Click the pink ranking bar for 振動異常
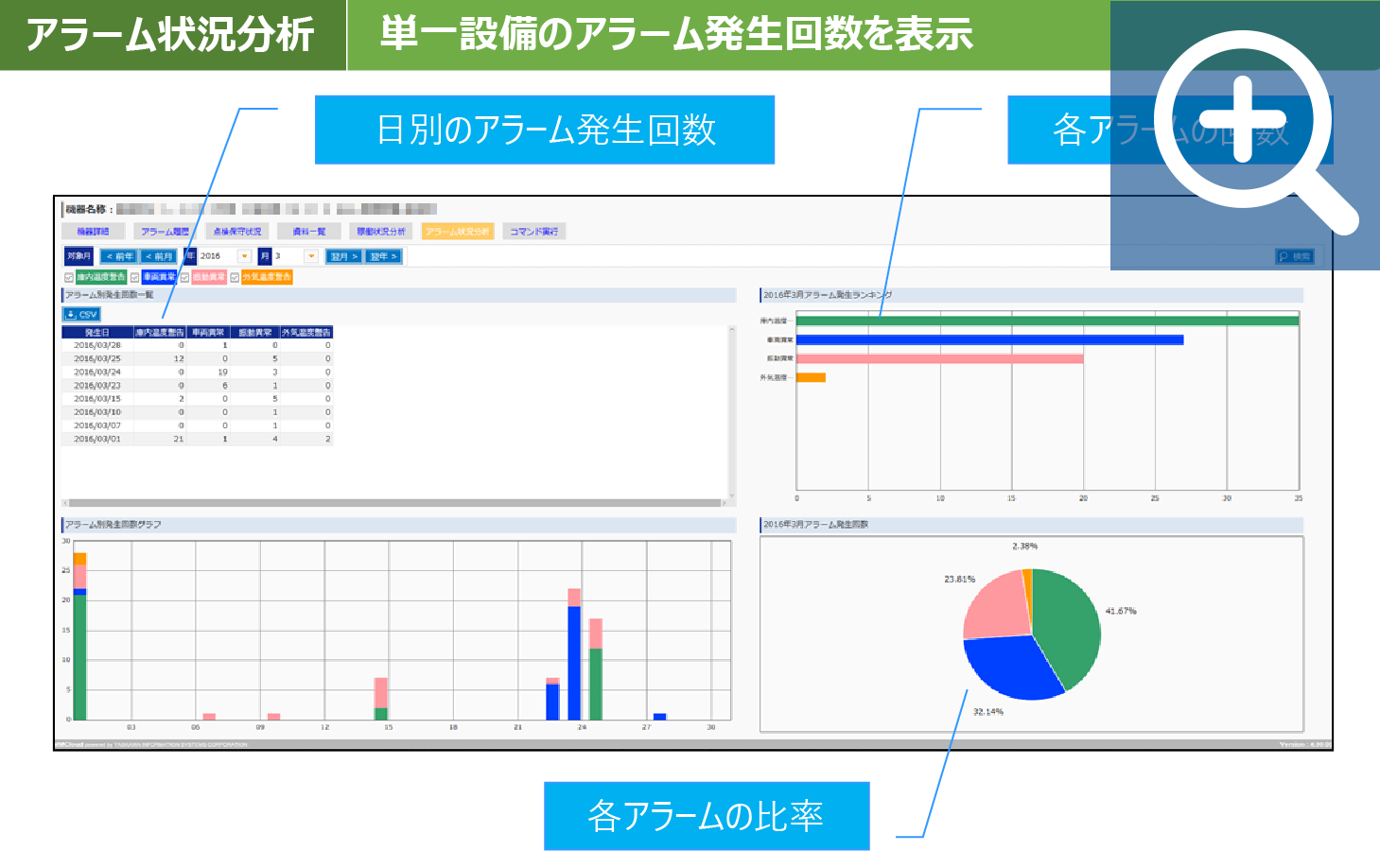The width and height of the screenshot is (1380, 868). 939,358
